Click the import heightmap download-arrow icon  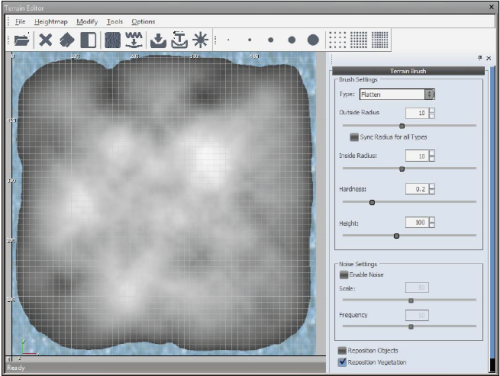[158, 40]
